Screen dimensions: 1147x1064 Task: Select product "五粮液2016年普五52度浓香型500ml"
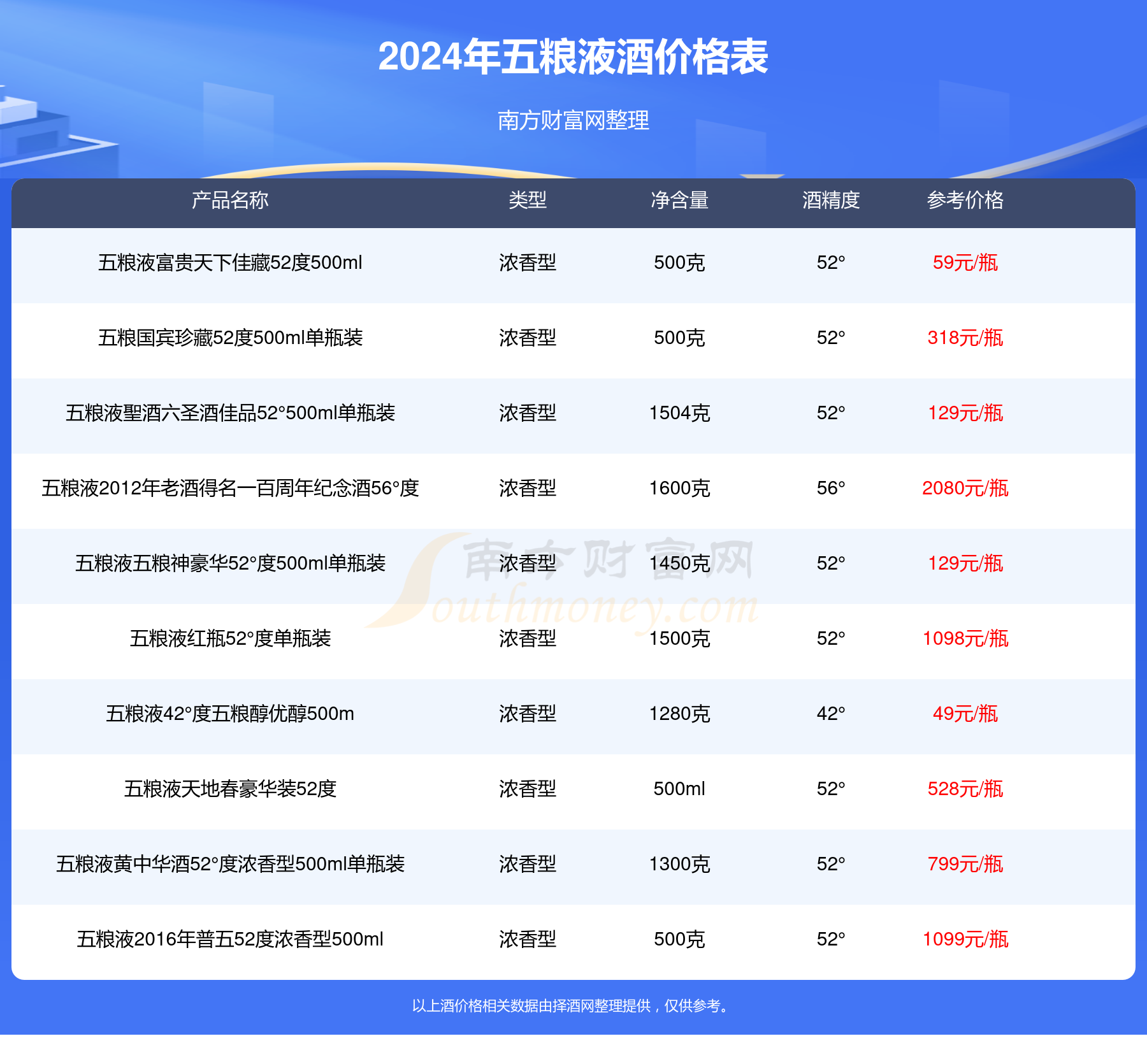click(230, 939)
